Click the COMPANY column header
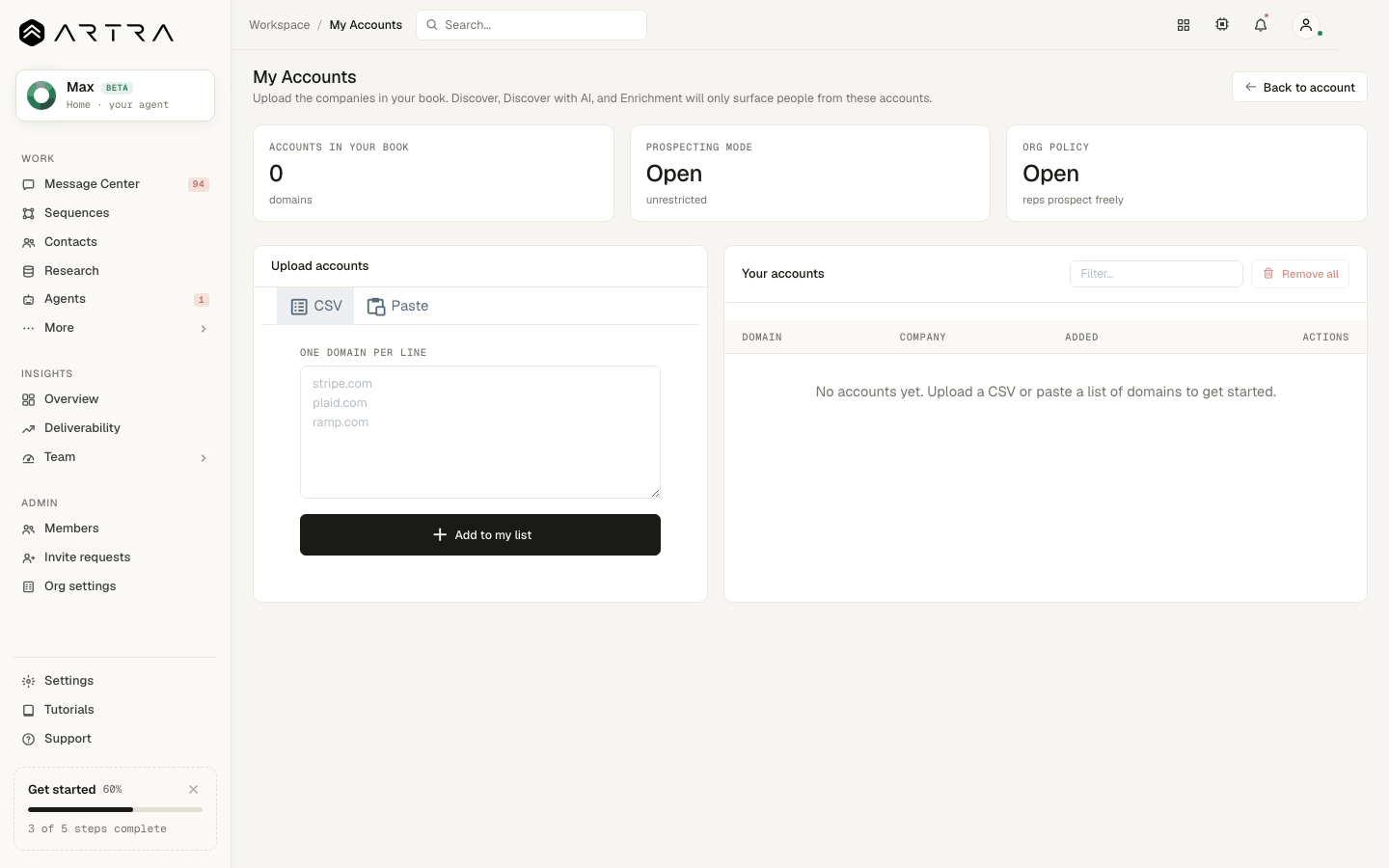 tap(922, 338)
